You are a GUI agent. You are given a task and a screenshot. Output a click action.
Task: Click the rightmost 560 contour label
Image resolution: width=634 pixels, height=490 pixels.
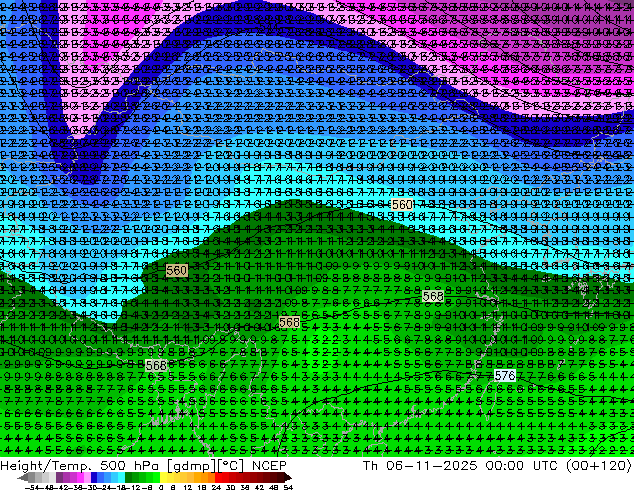pos(402,205)
